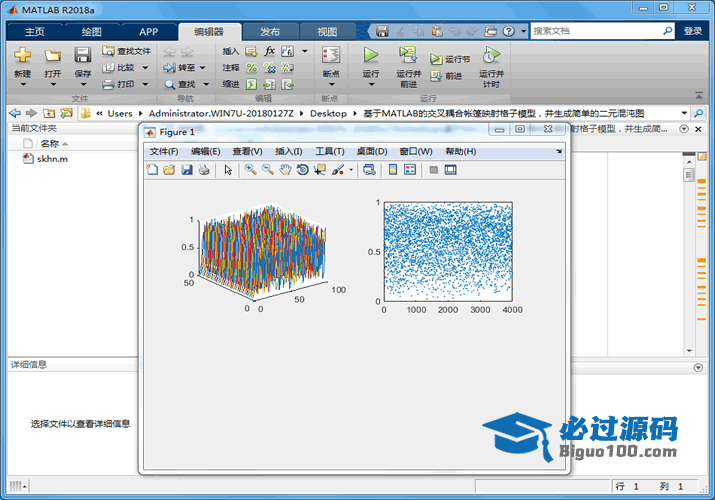Click the help question mark icon
Screen dimensions: 715x500
(x=509, y=31)
